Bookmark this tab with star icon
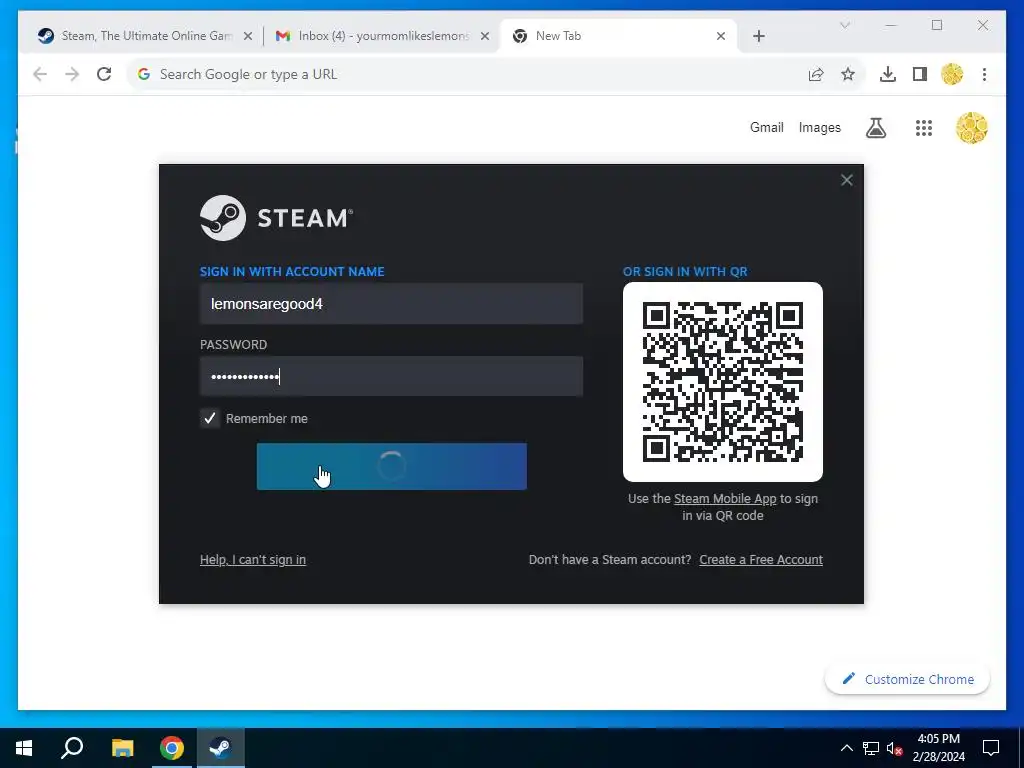 [848, 74]
